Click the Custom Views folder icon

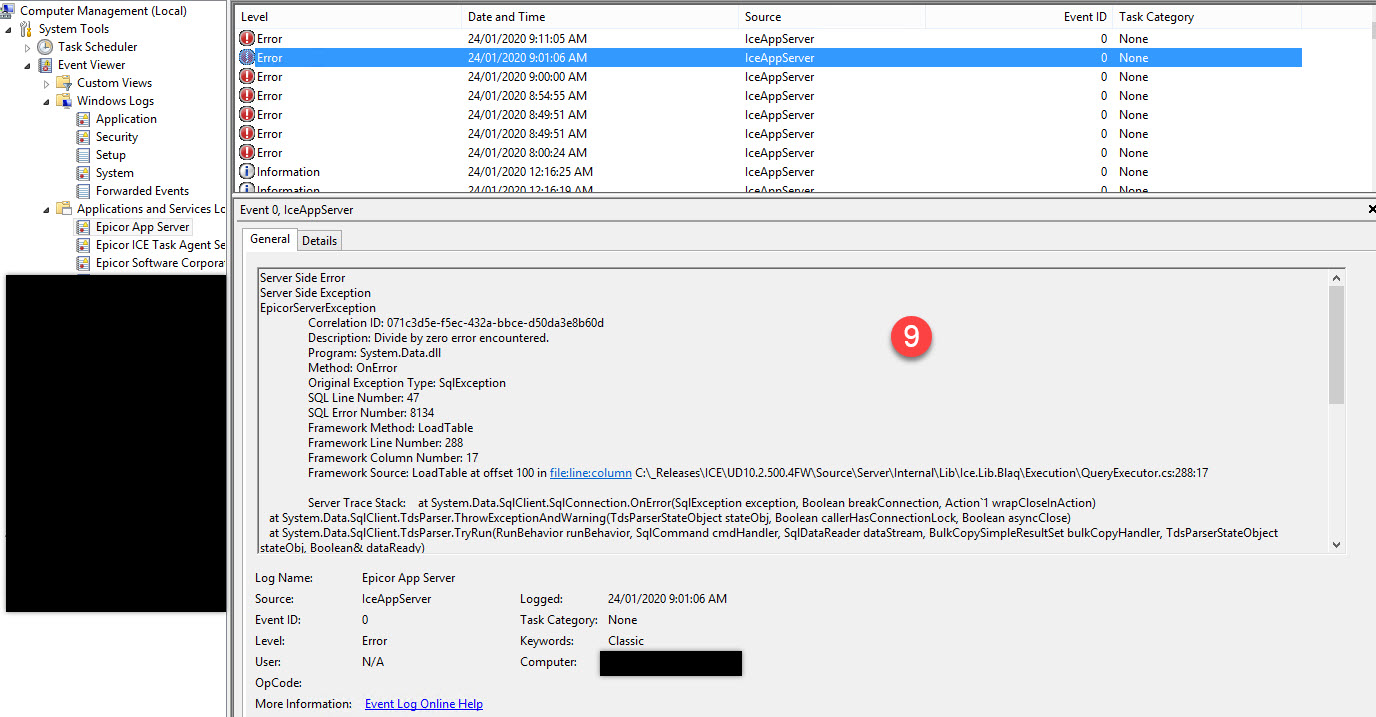(x=64, y=83)
